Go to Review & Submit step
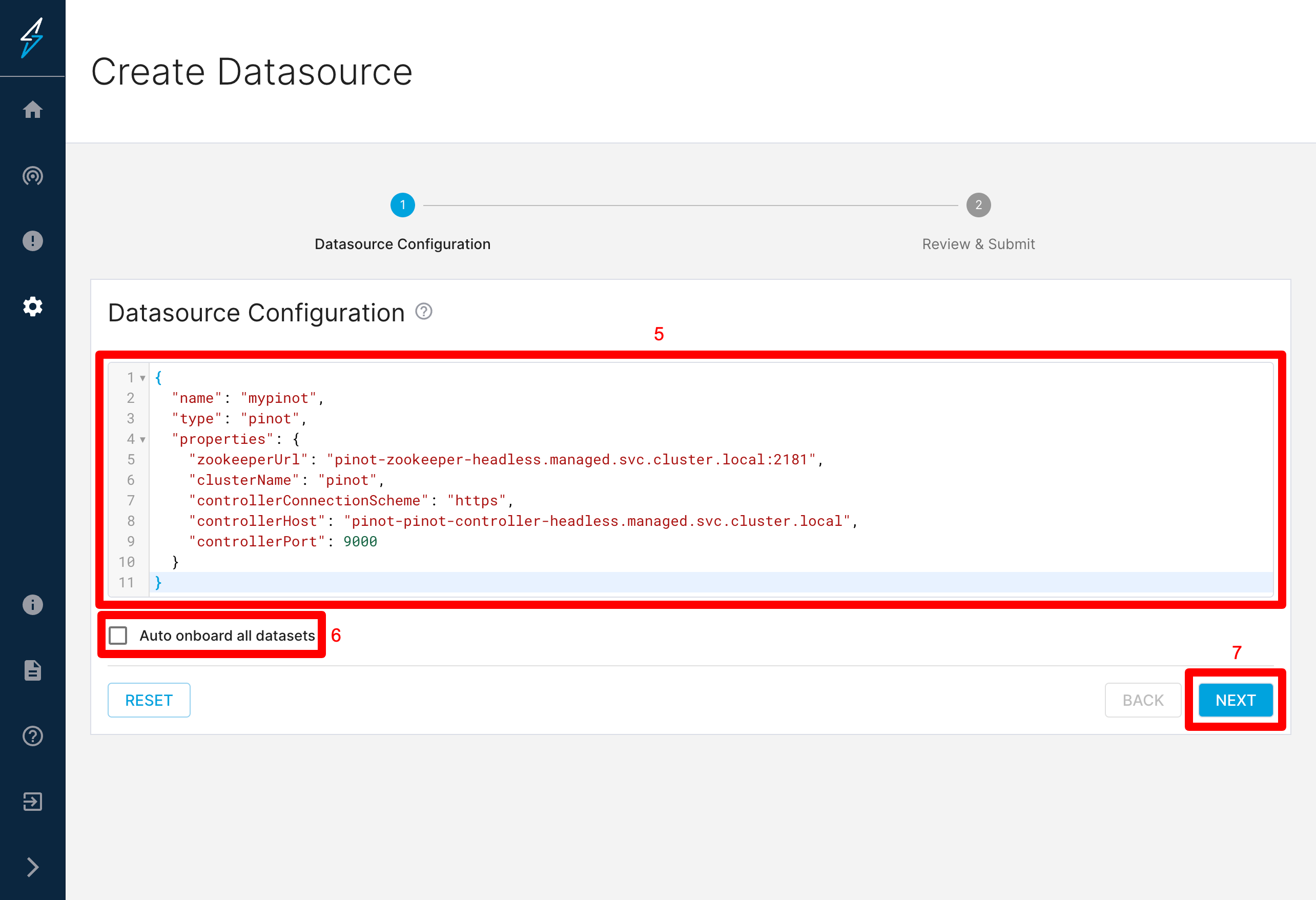 pos(978,205)
